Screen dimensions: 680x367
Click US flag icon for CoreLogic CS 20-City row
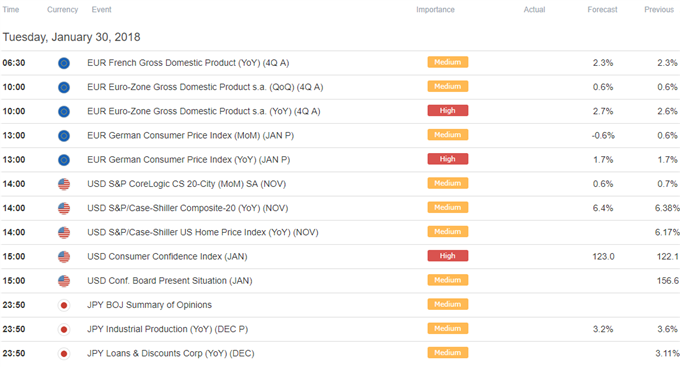64,184
